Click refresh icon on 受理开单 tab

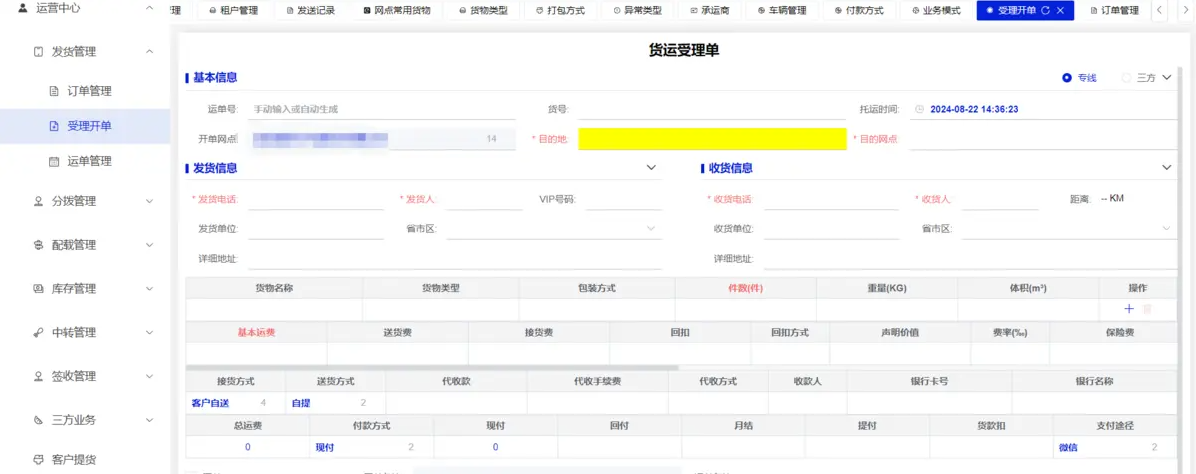pyautogui.click(x=1045, y=10)
